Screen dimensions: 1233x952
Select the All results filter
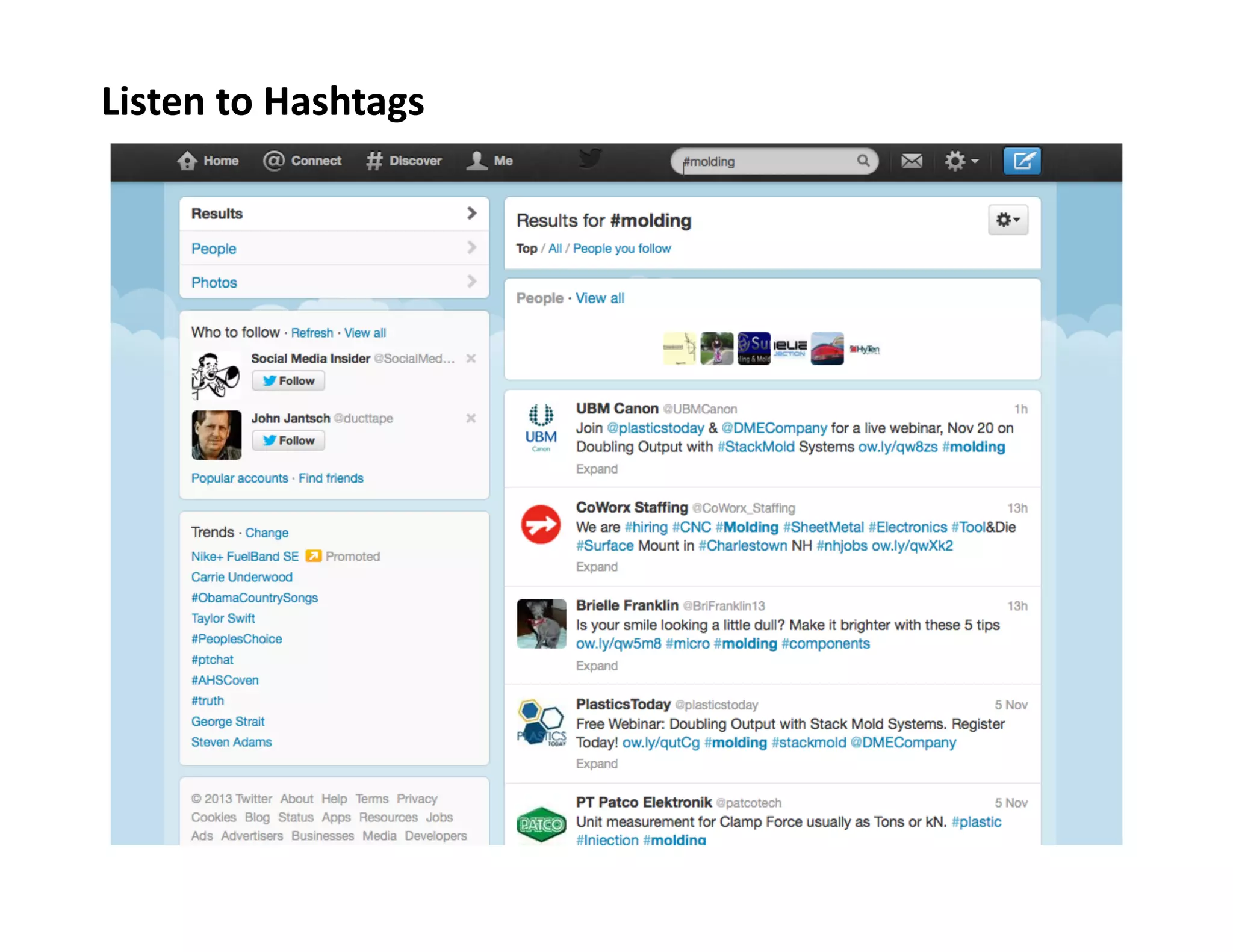click(554, 249)
